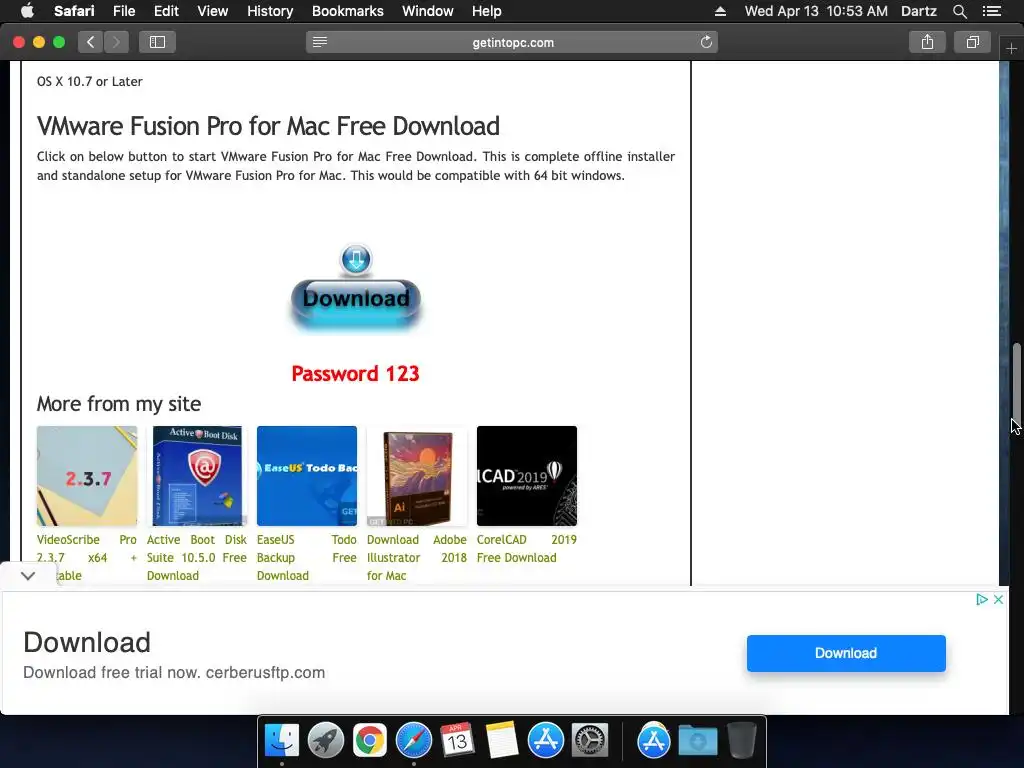Open the Window menu
The width and height of the screenshot is (1024, 768).
click(428, 11)
